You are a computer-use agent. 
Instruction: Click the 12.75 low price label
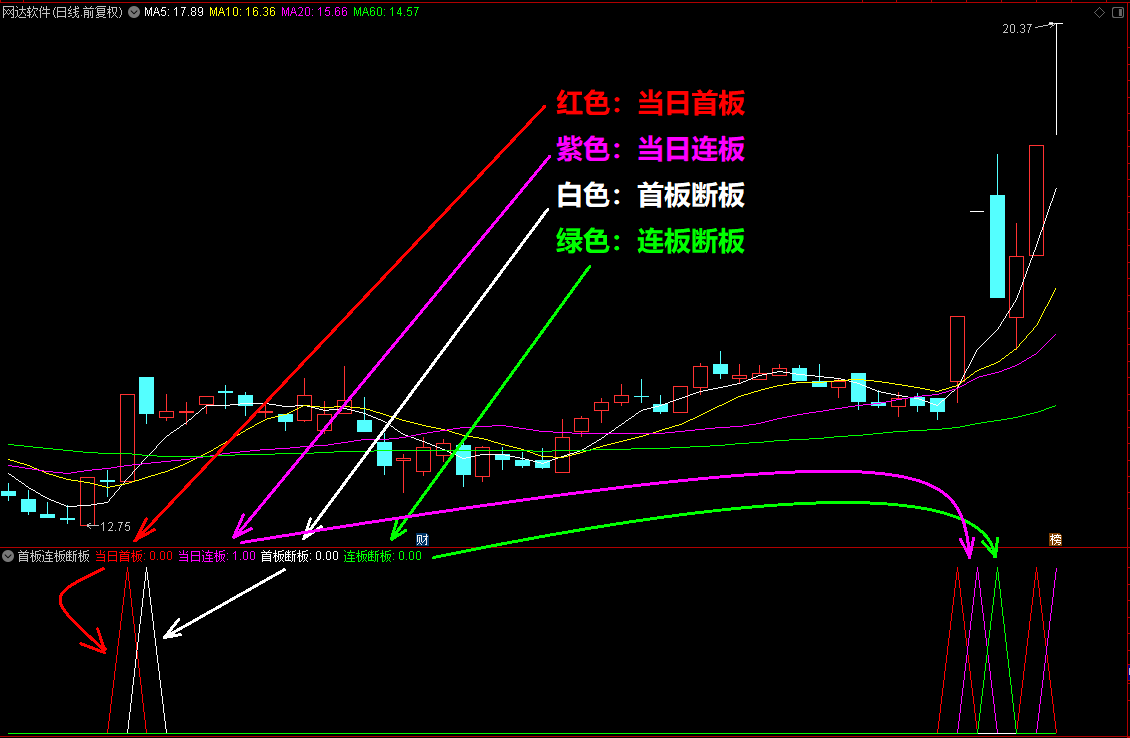[115, 527]
